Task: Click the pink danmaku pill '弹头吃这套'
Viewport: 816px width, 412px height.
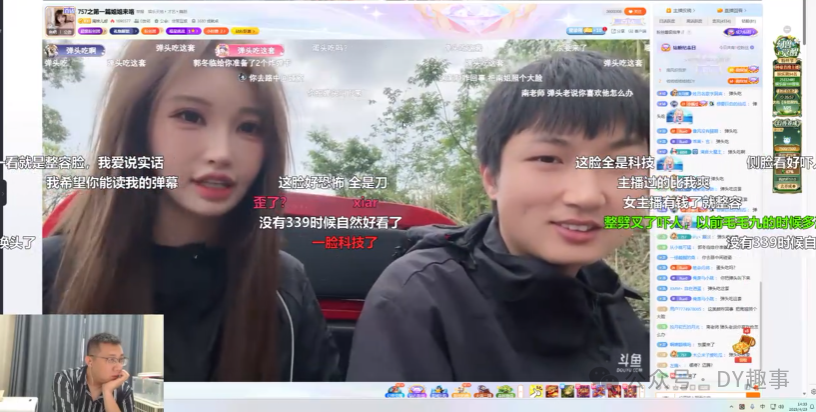Action: pos(250,50)
